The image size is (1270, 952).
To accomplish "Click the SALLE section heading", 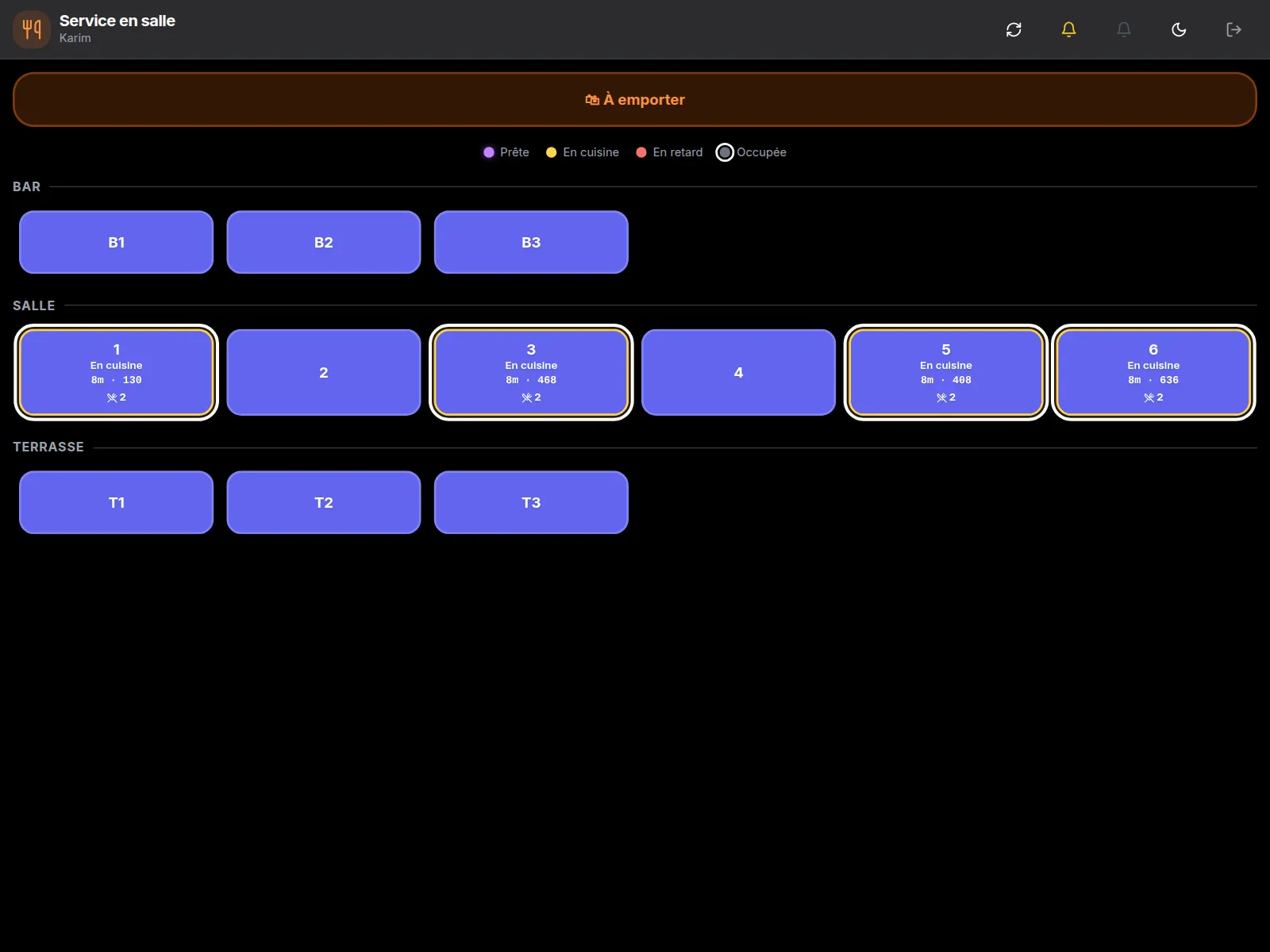I will (34, 305).
